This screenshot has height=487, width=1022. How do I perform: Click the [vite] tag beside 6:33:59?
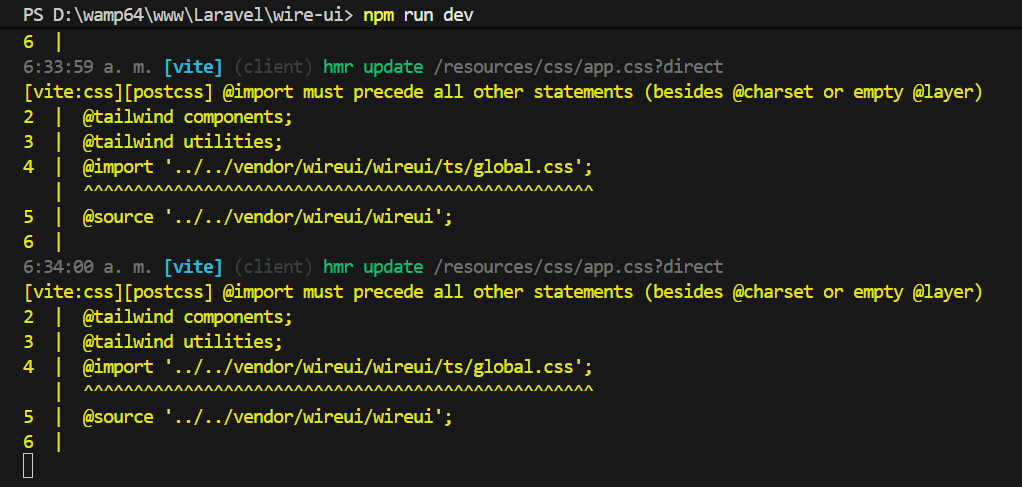194,67
